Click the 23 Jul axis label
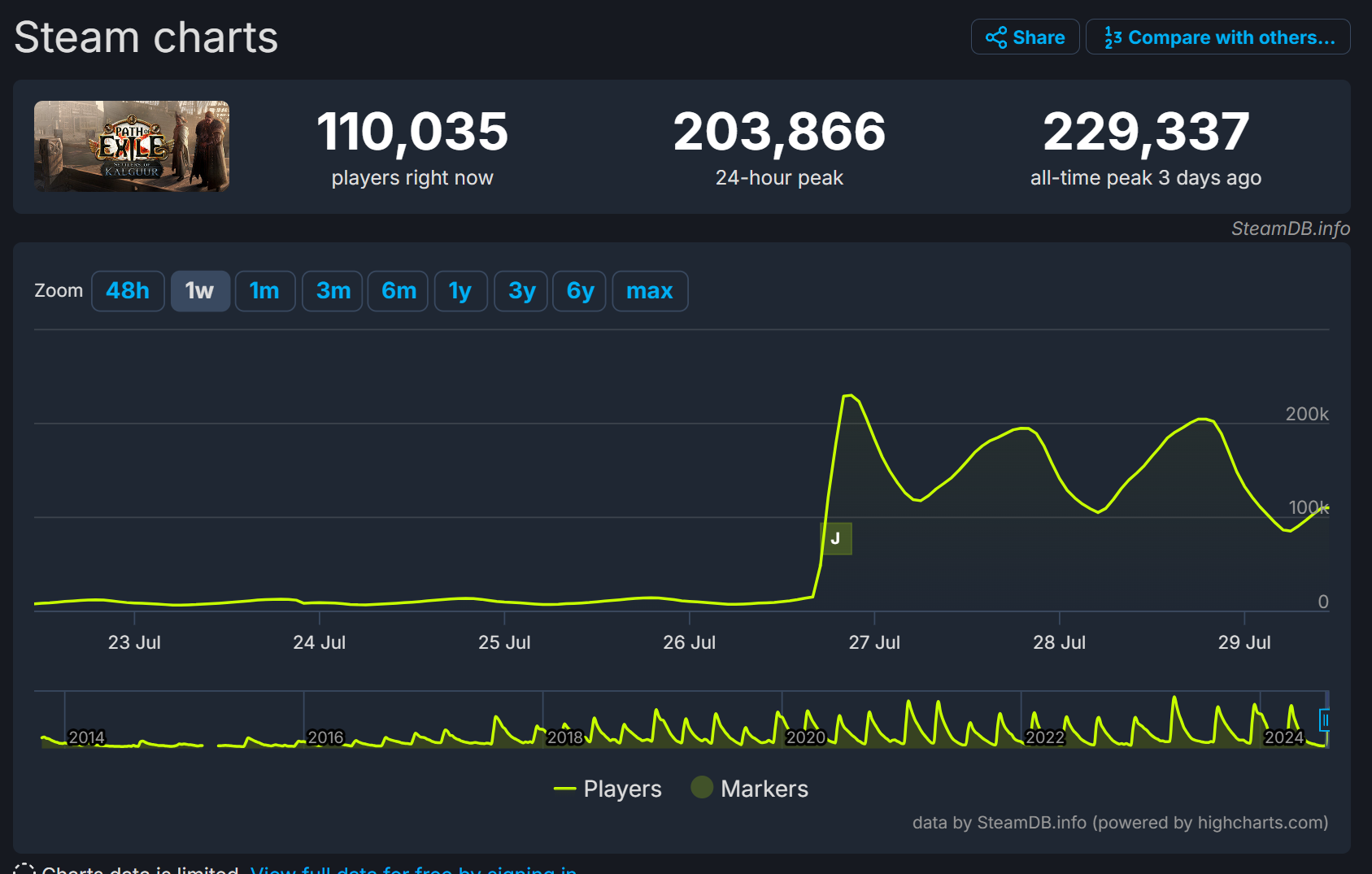The width and height of the screenshot is (1372, 874). pyautogui.click(x=134, y=642)
